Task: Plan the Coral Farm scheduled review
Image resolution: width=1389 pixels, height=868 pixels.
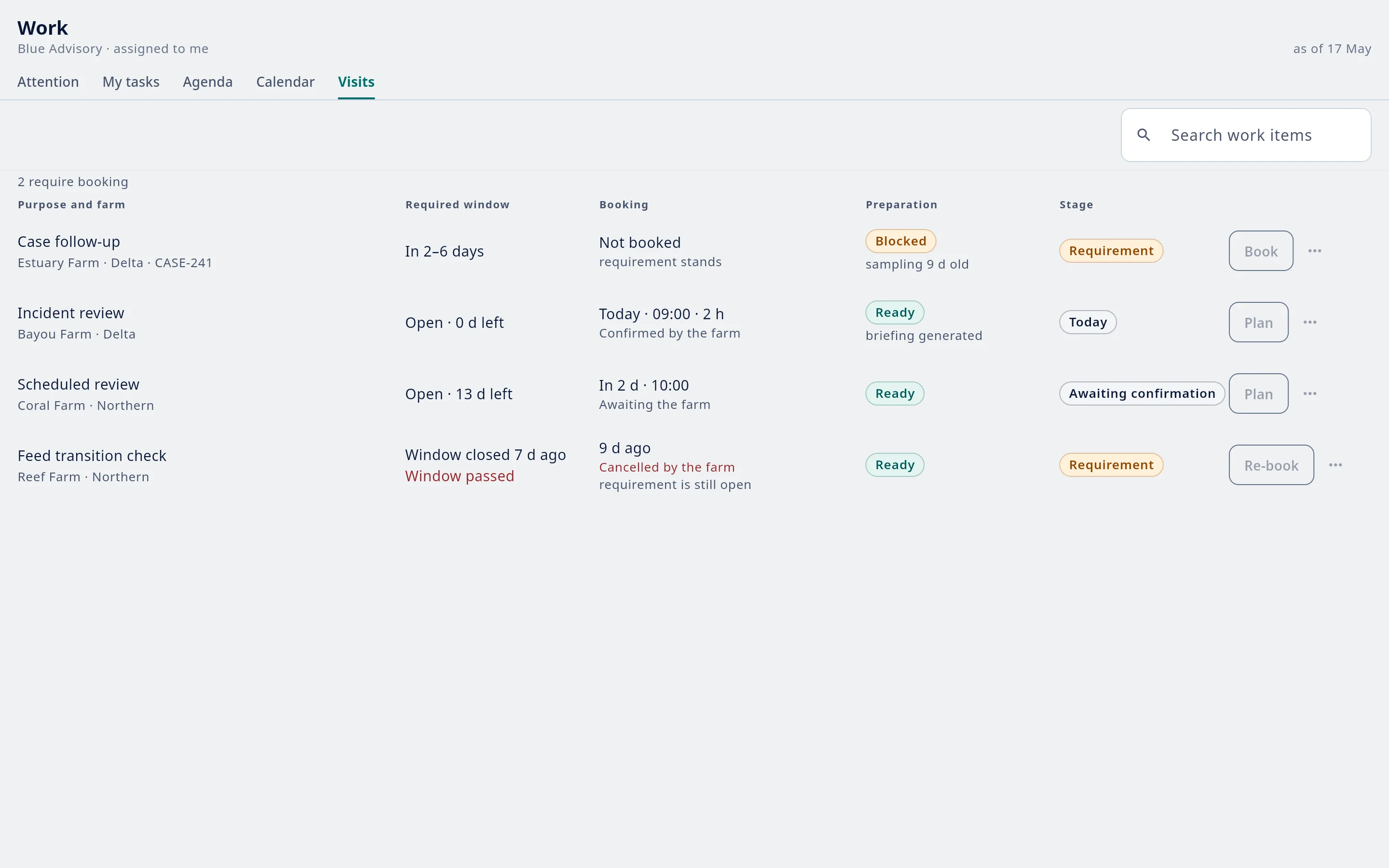Action: tap(1258, 393)
